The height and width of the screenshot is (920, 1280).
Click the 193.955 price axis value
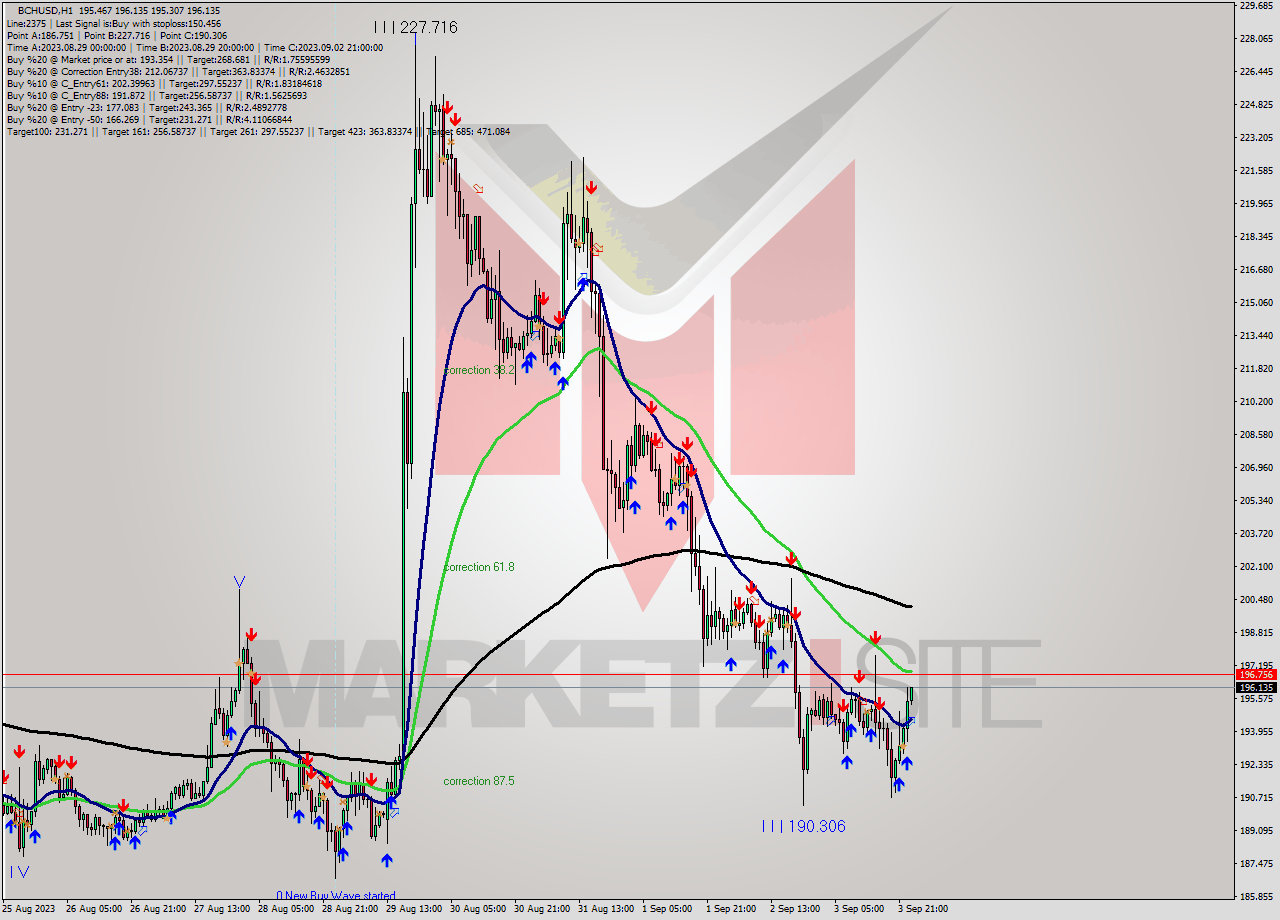pos(1256,732)
